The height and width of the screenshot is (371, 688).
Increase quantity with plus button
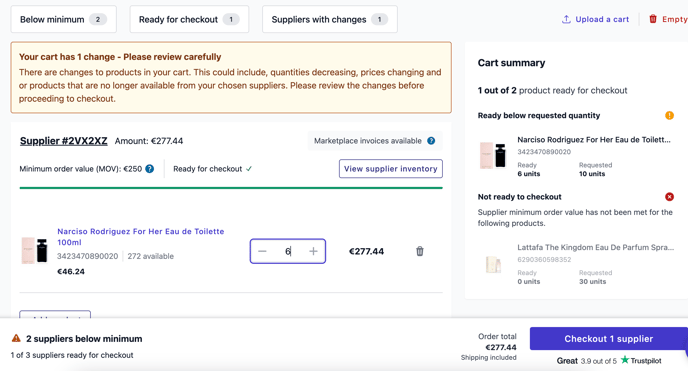(x=313, y=251)
